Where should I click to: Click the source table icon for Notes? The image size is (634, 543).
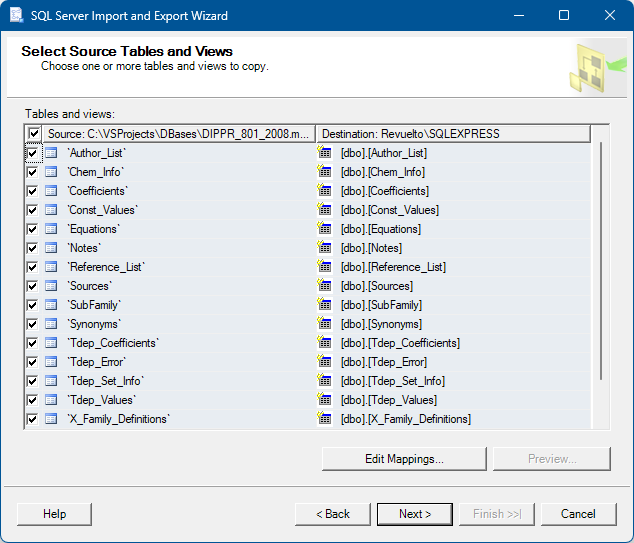[51, 248]
